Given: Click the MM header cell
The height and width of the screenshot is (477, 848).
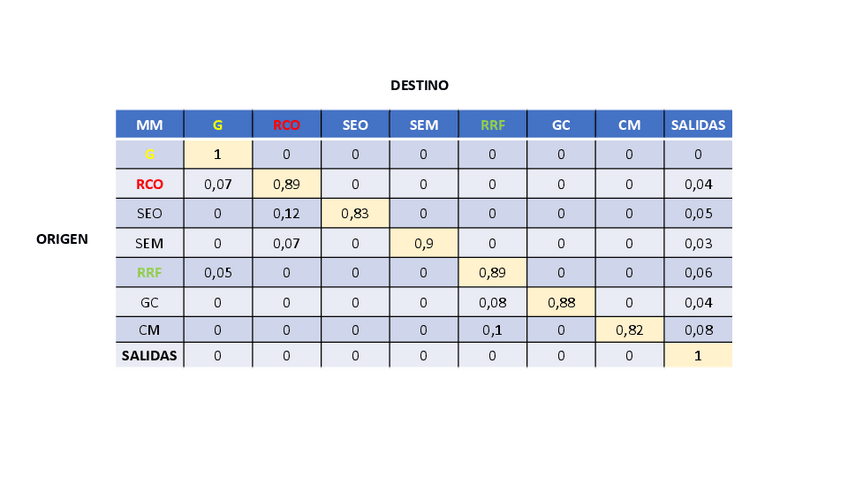Looking at the screenshot, I should pyautogui.click(x=149, y=125).
